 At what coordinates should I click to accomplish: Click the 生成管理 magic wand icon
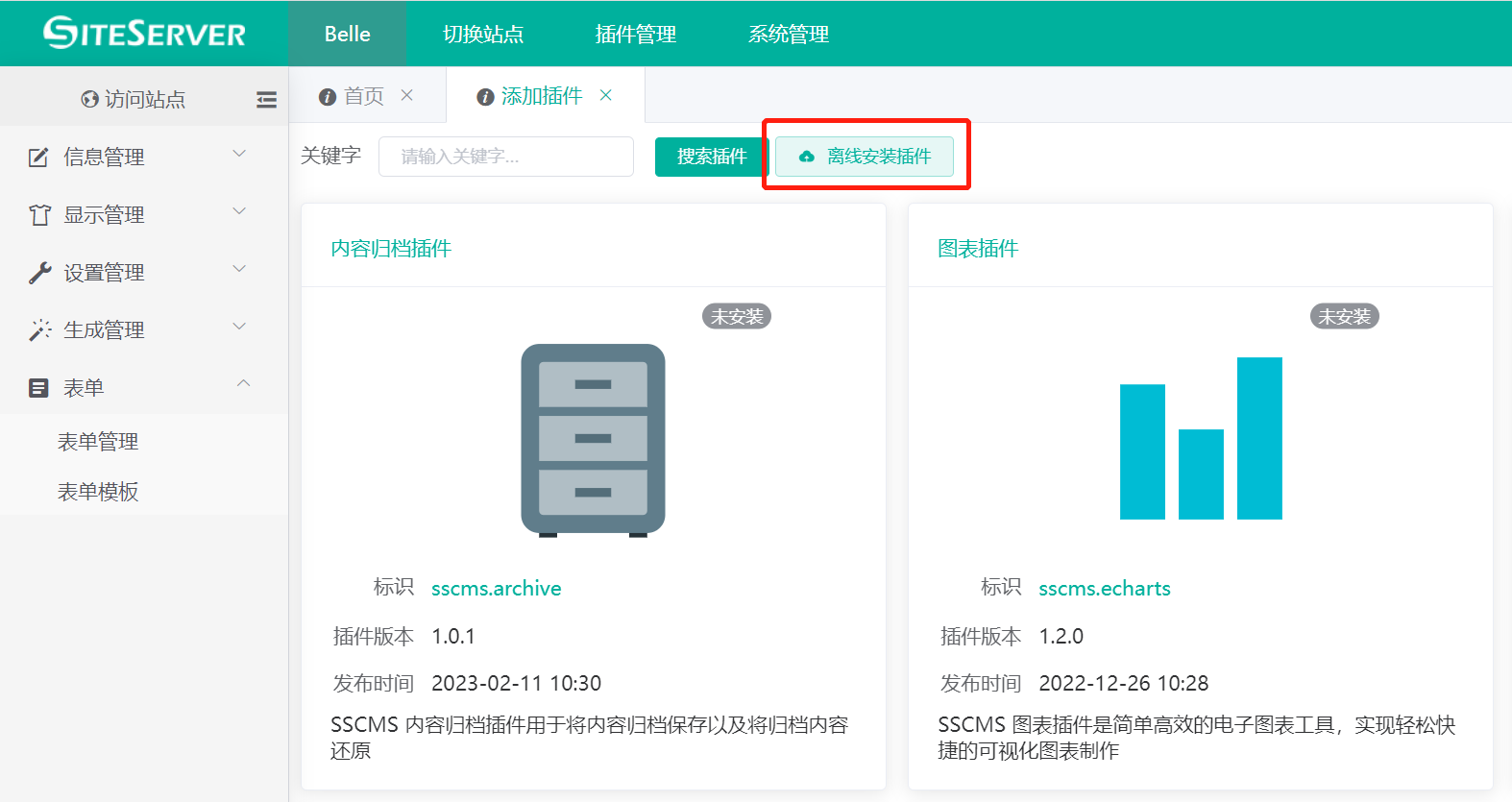[39, 330]
